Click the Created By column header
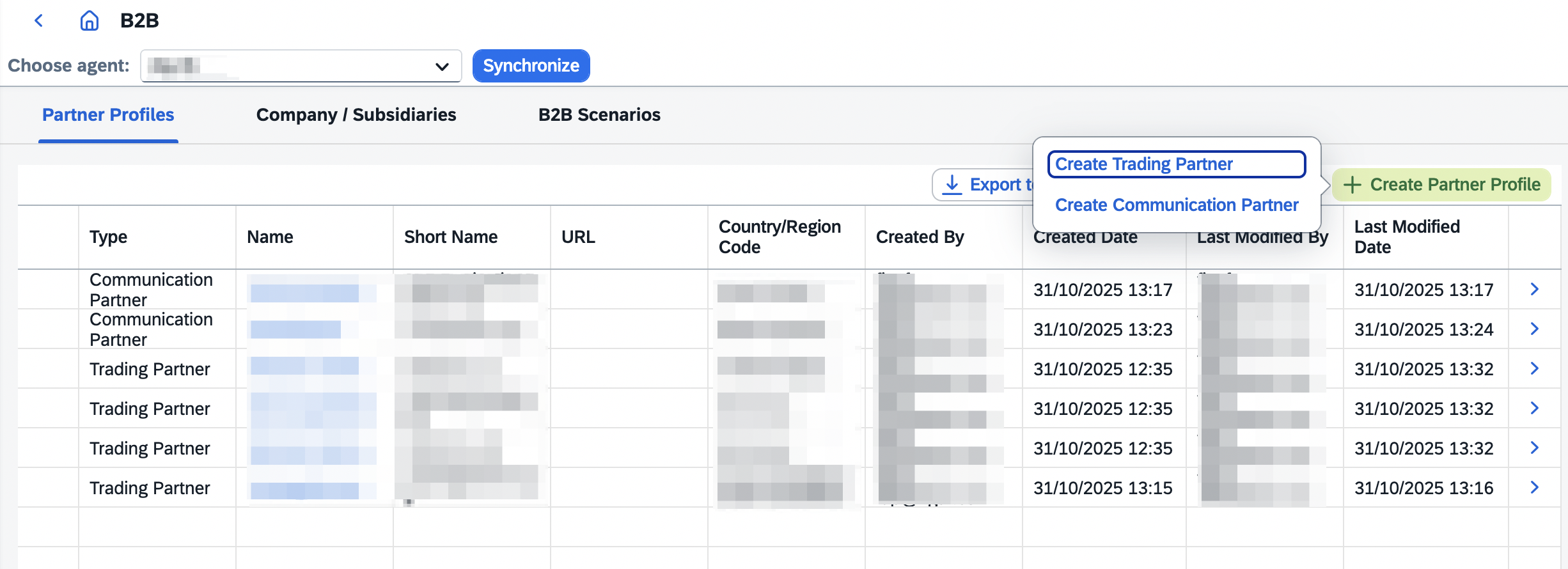The height and width of the screenshot is (569, 1568). tap(920, 237)
